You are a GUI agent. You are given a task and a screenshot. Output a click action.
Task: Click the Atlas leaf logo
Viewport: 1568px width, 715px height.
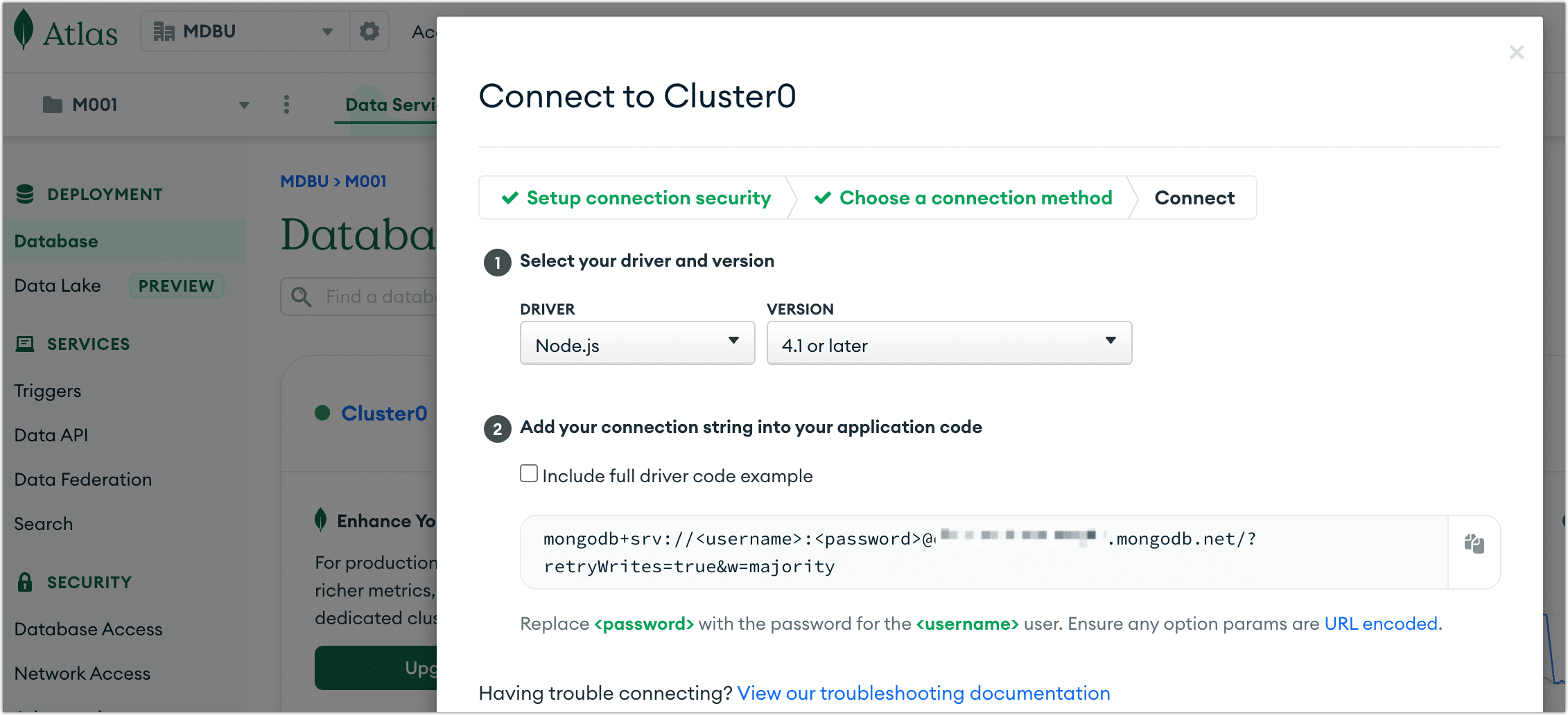[x=23, y=30]
